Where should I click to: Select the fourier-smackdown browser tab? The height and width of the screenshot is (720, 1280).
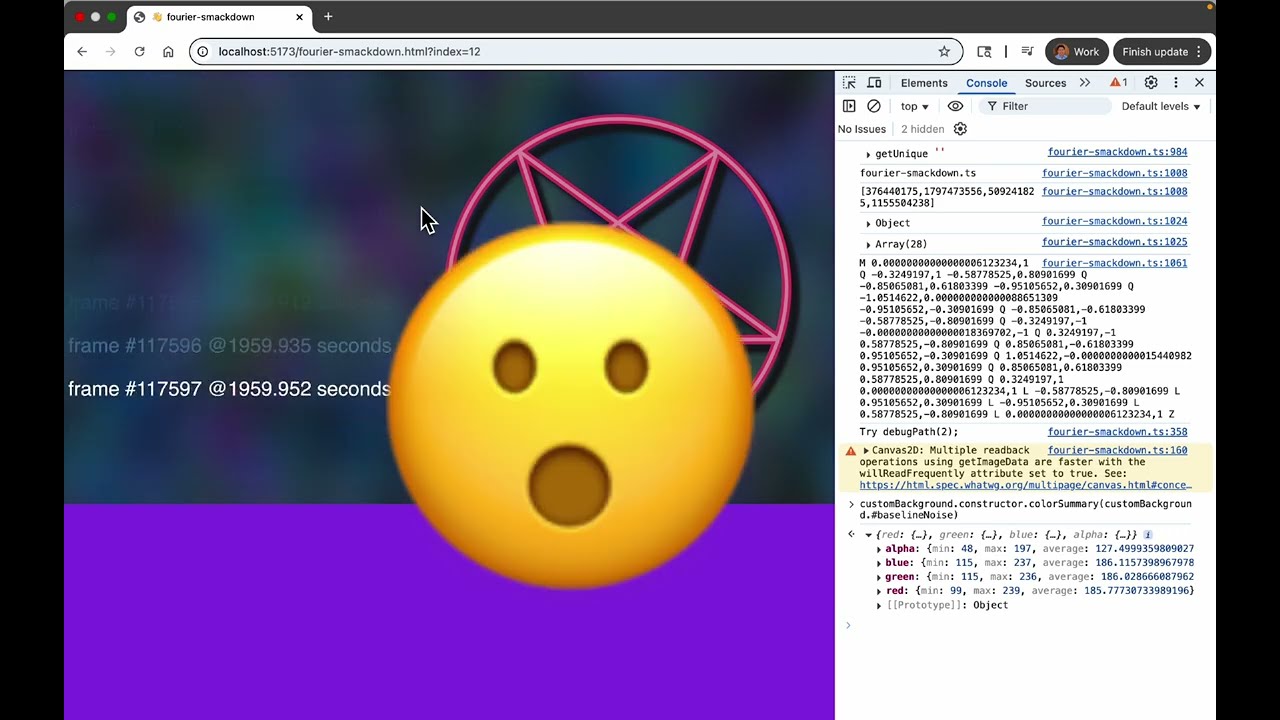[x=219, y=17]
